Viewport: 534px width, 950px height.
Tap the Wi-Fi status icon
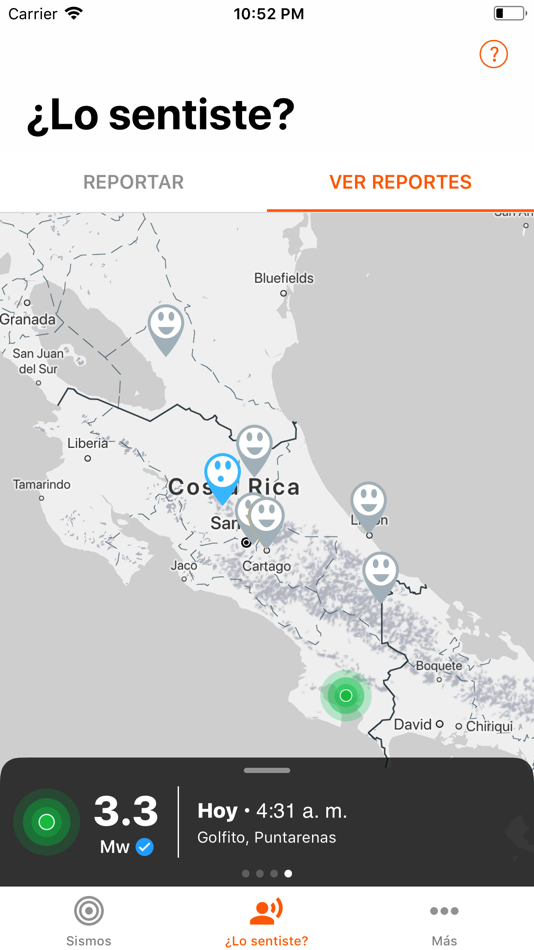coord(75,13)
